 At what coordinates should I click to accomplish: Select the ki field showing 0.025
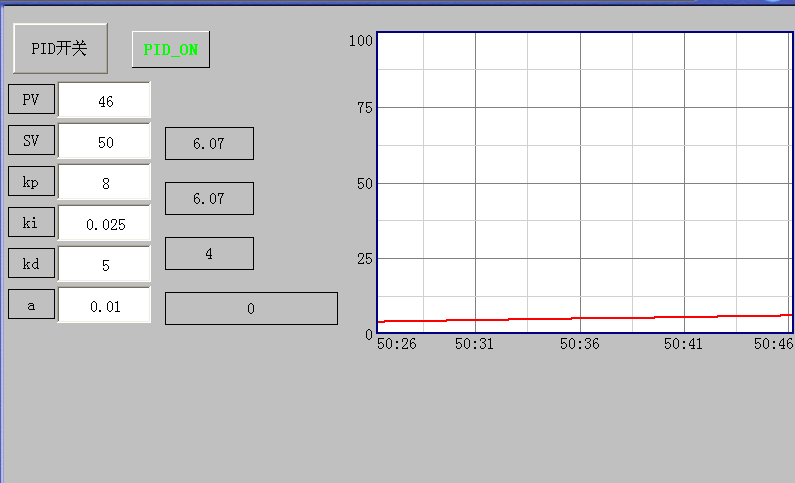pos(105,224)
